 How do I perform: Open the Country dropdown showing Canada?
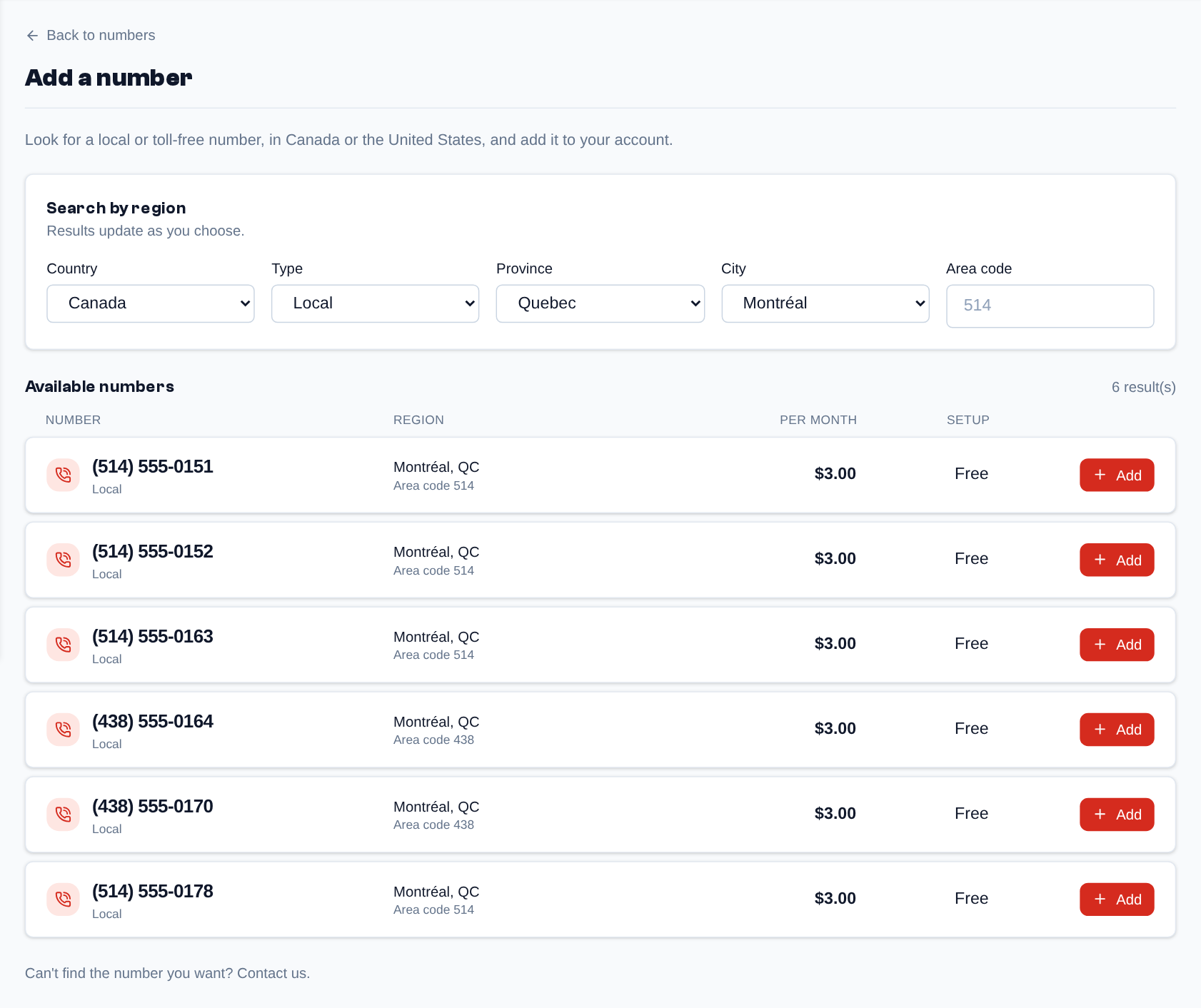(151, 303)
